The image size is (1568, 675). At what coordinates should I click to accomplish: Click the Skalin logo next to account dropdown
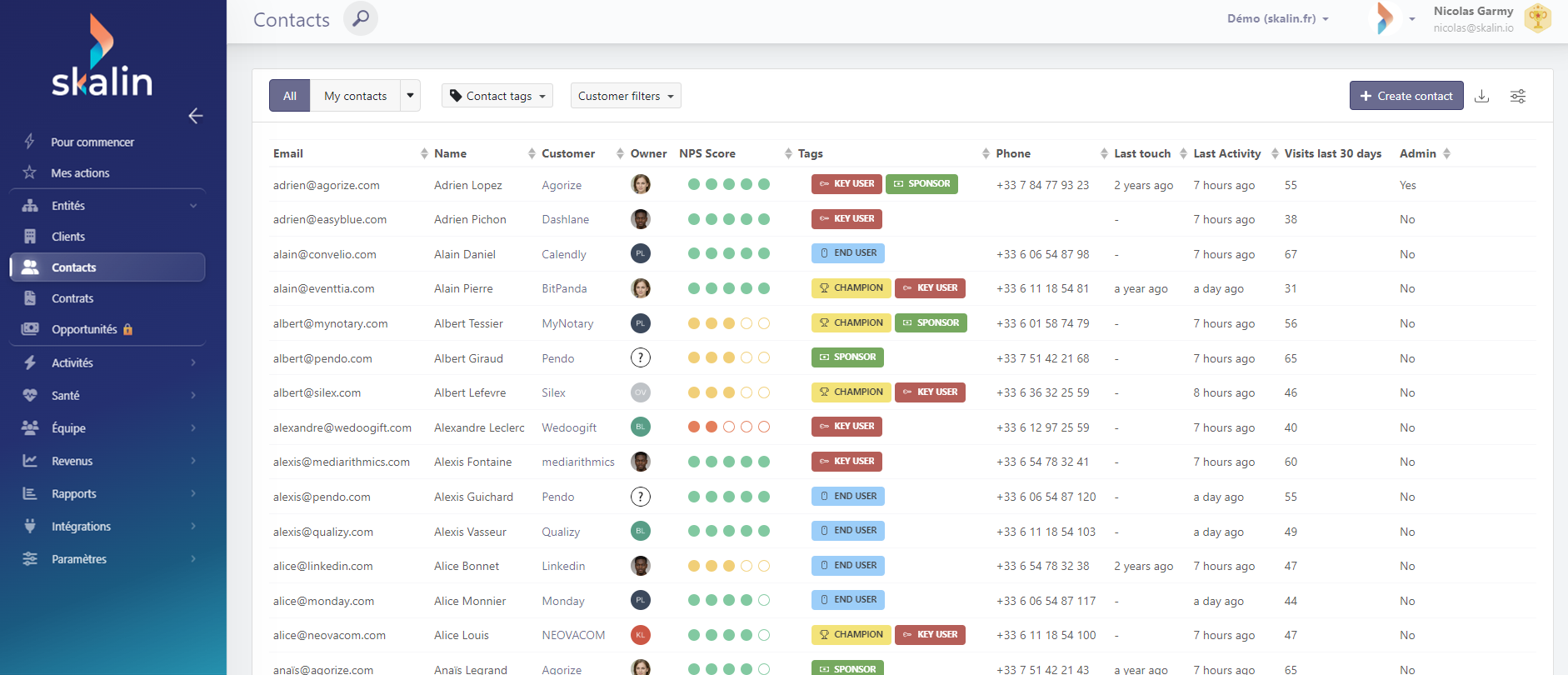pos(1385,18)
